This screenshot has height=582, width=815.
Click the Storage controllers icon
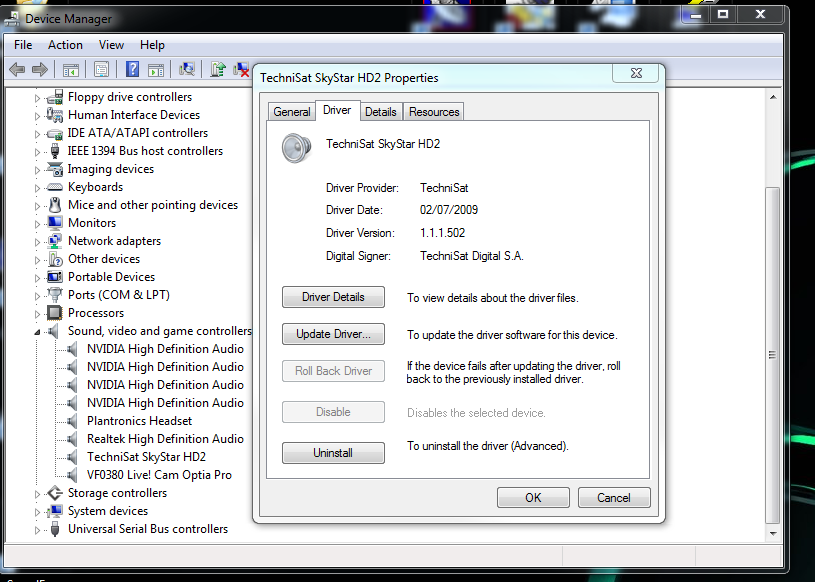(x=55, y=493)
